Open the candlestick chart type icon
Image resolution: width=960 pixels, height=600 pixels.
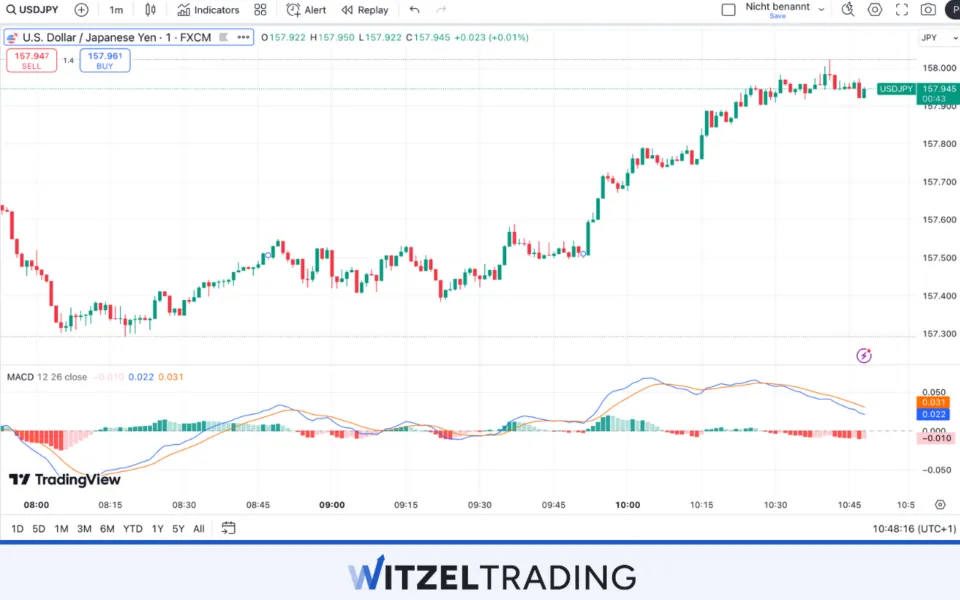150,10
